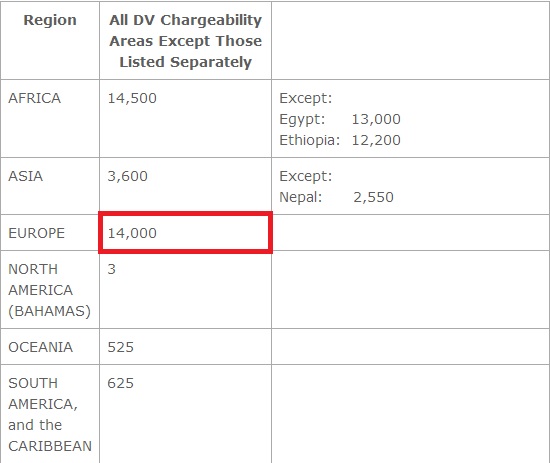This screenshot has height=463, width=550.
Task: Click the Nepal 2,550 exception text
Action: click(x=336, y=197)
